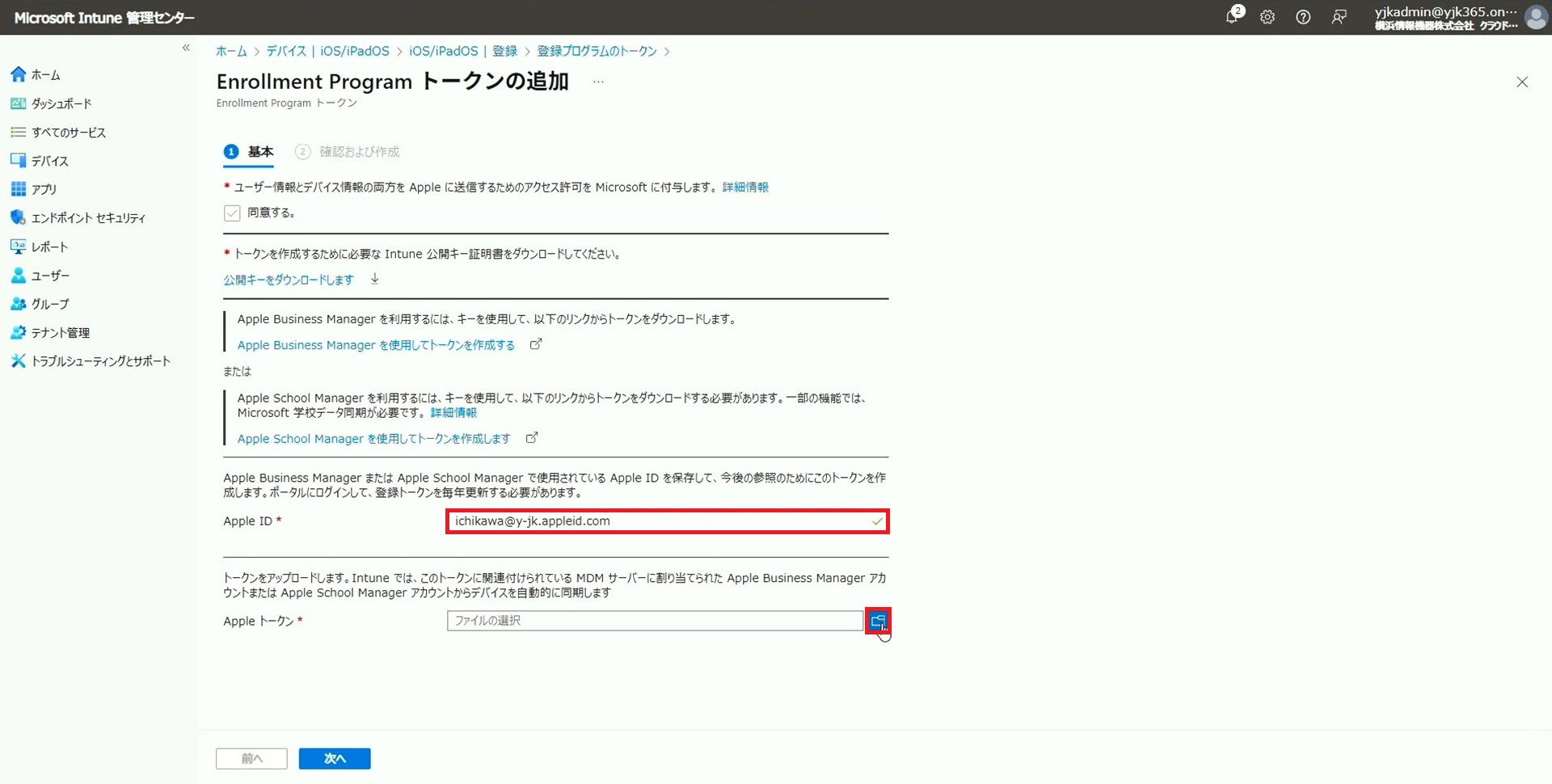Viewport: 1552px width, 784px height.
Task: Click the Endpoint Security shield icon
Action: 18,217
